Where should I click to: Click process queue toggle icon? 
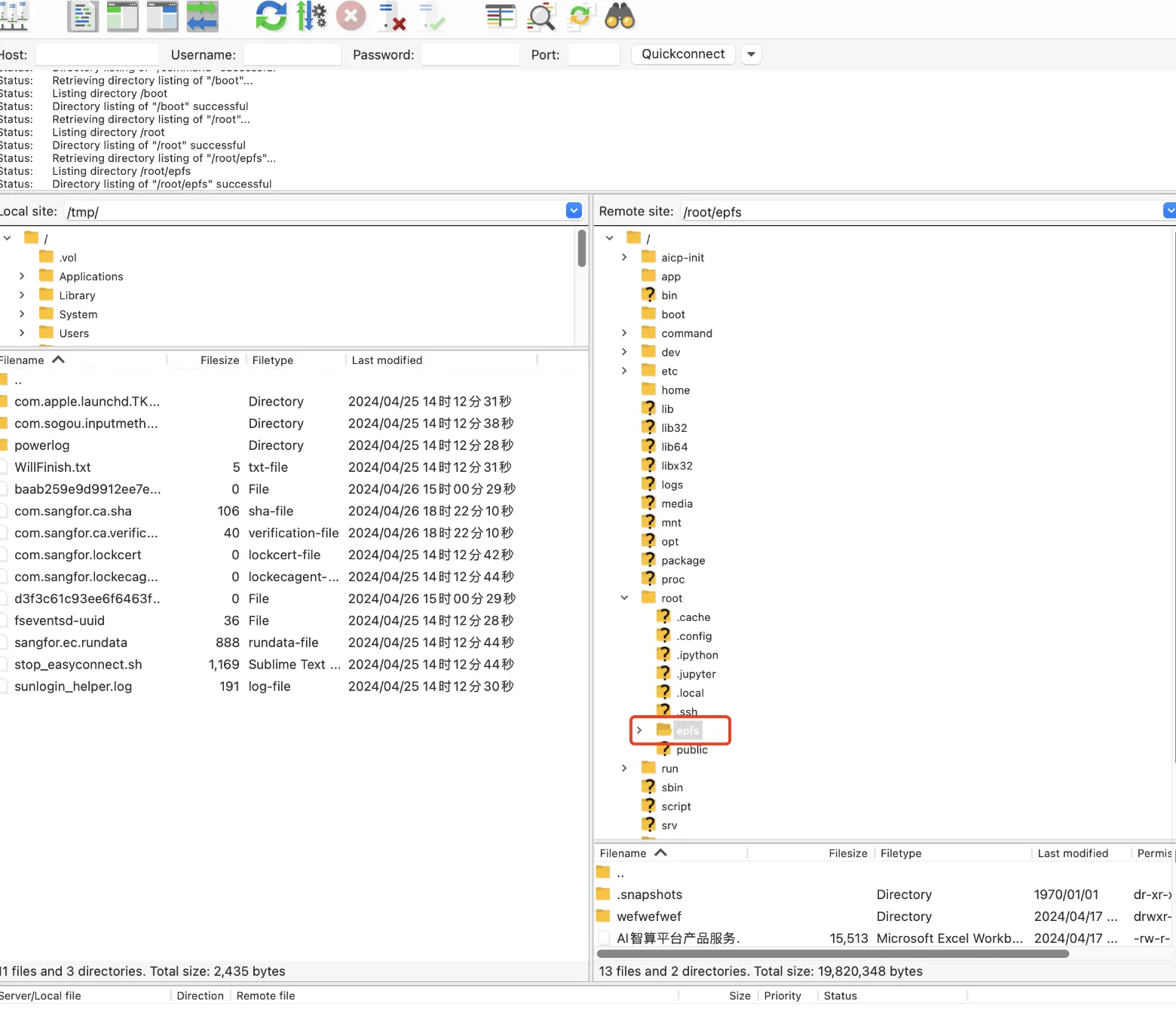tap(311, 16)
